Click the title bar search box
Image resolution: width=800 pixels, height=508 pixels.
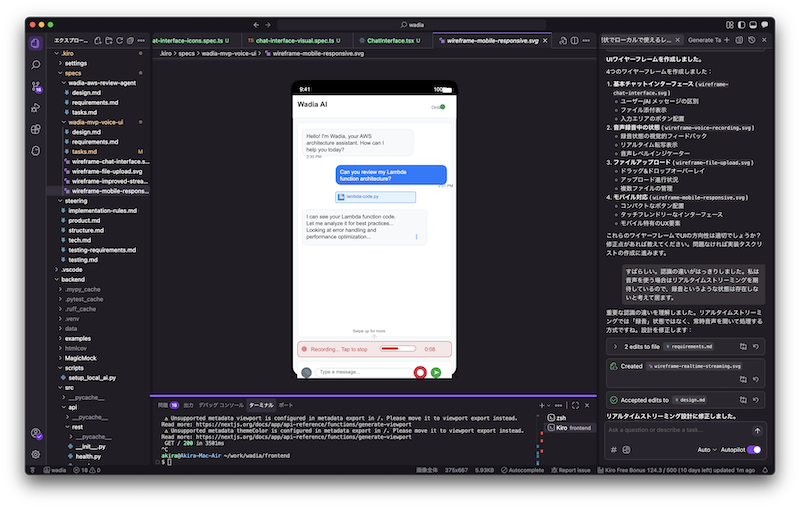tap(412, 24)
